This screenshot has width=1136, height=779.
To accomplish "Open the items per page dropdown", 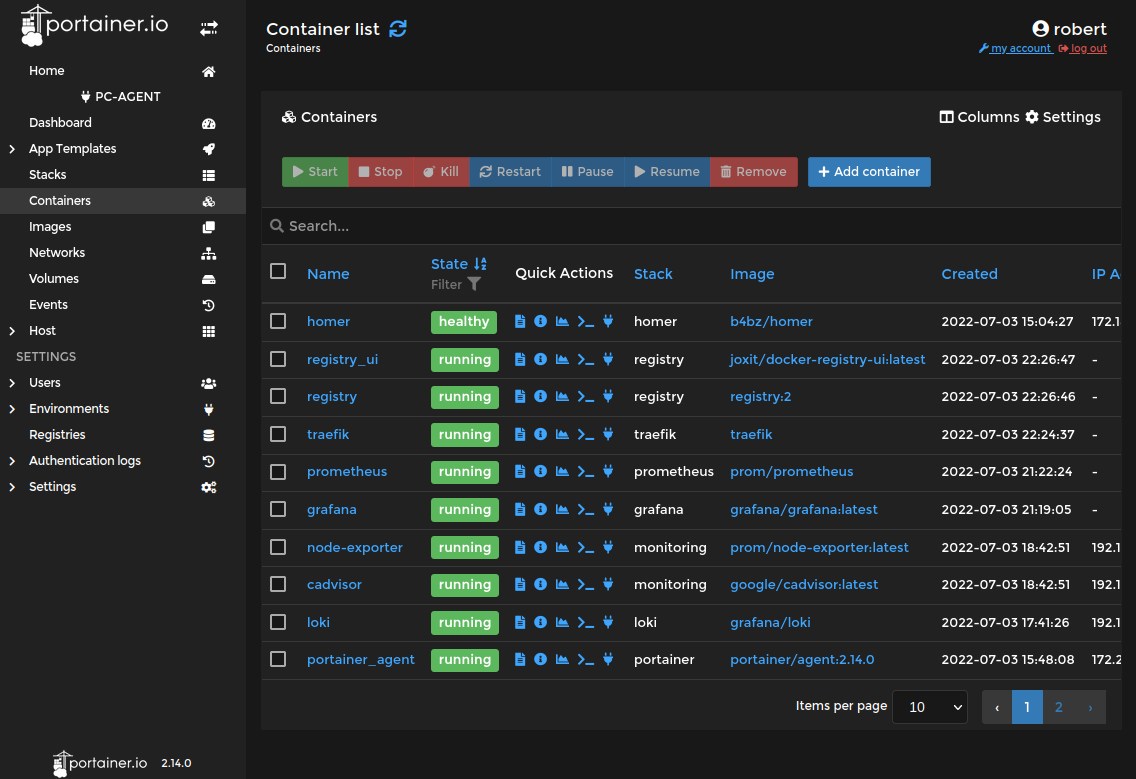I will point(929,707).
